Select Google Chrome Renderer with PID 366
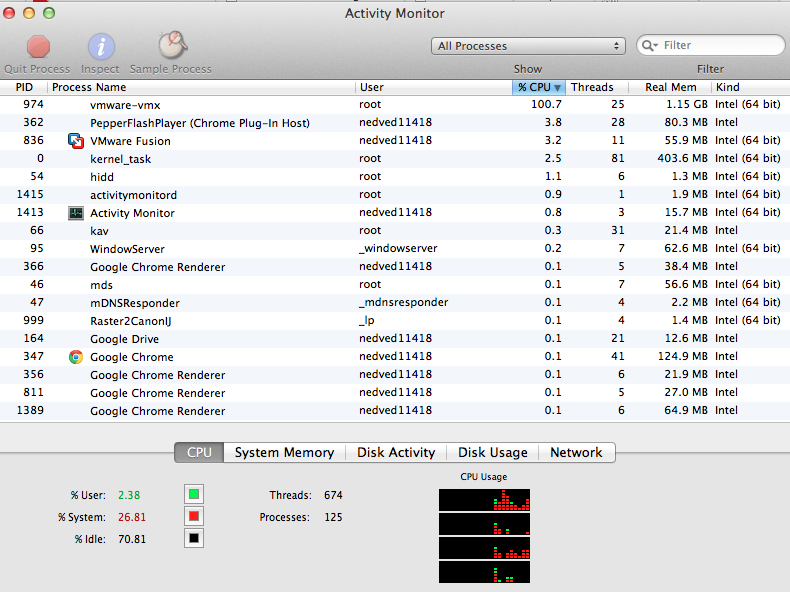This screenshot has height=592, width=790. point(395,267)
